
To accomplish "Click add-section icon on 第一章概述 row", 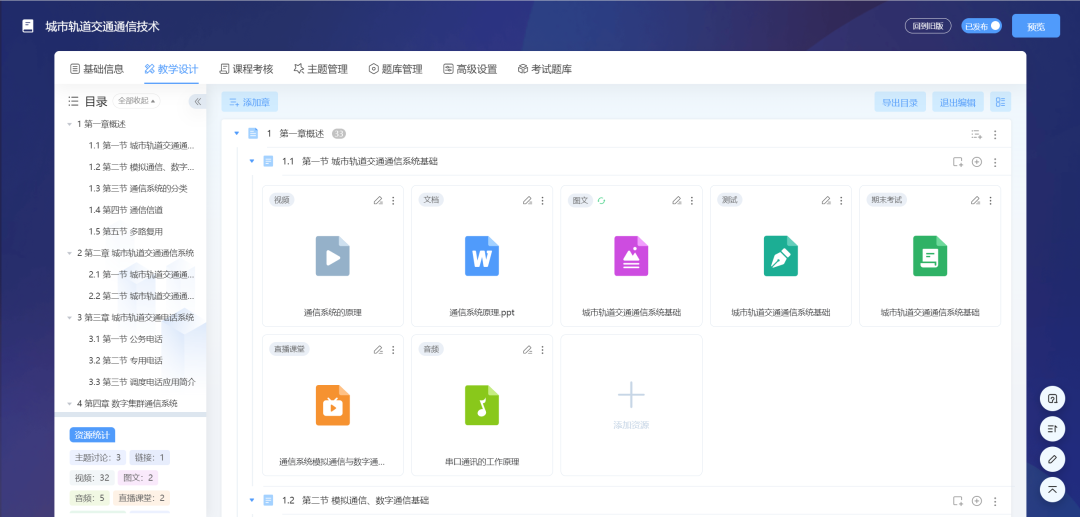I will (976, 134).
